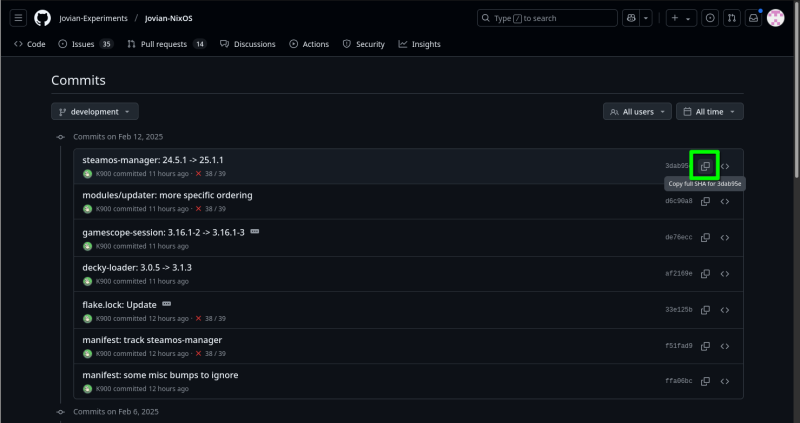Browse repository at commit d6c90a8
This screenshot has width=800, height=423.
click(725, 202)
